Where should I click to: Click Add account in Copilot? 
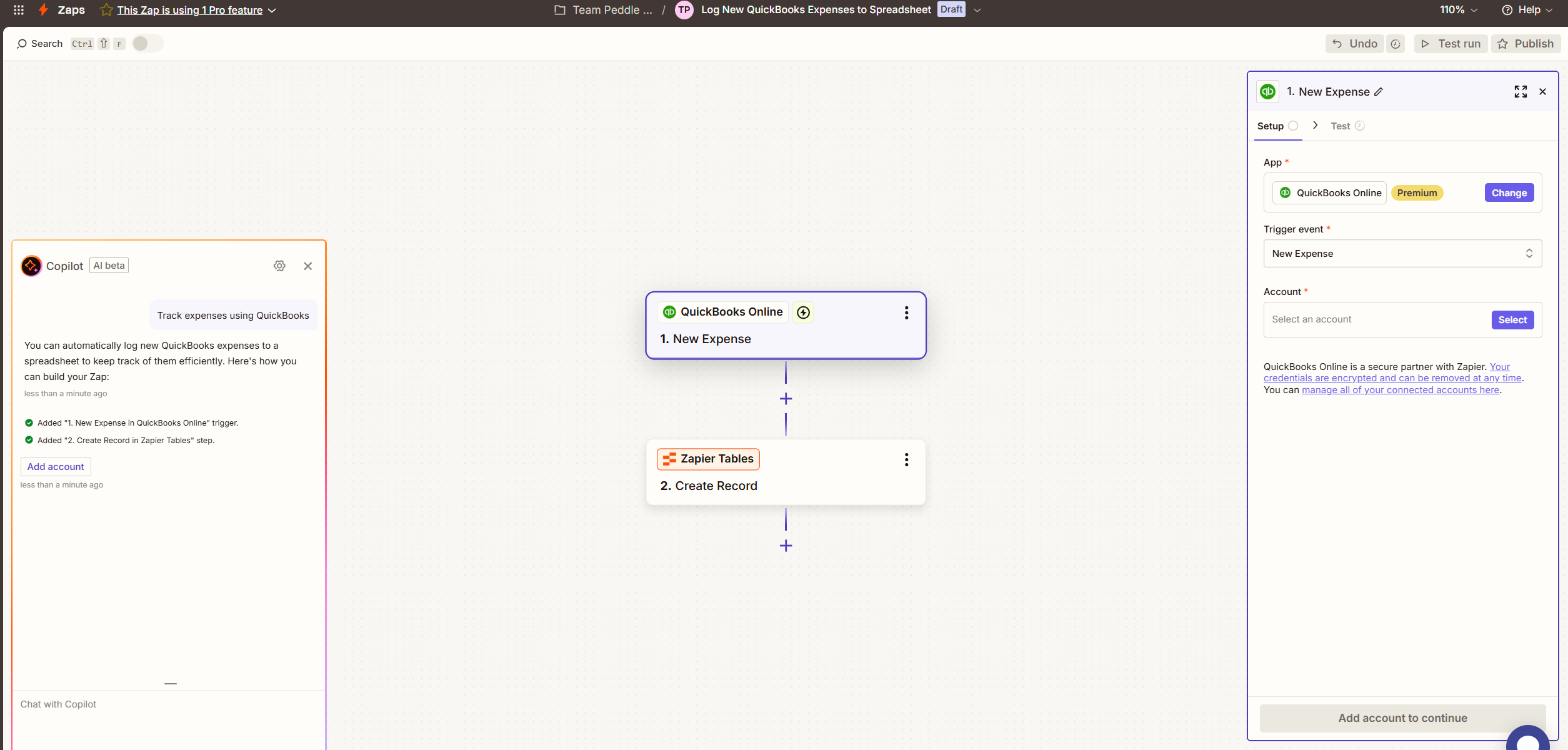(x=56, y=467)
